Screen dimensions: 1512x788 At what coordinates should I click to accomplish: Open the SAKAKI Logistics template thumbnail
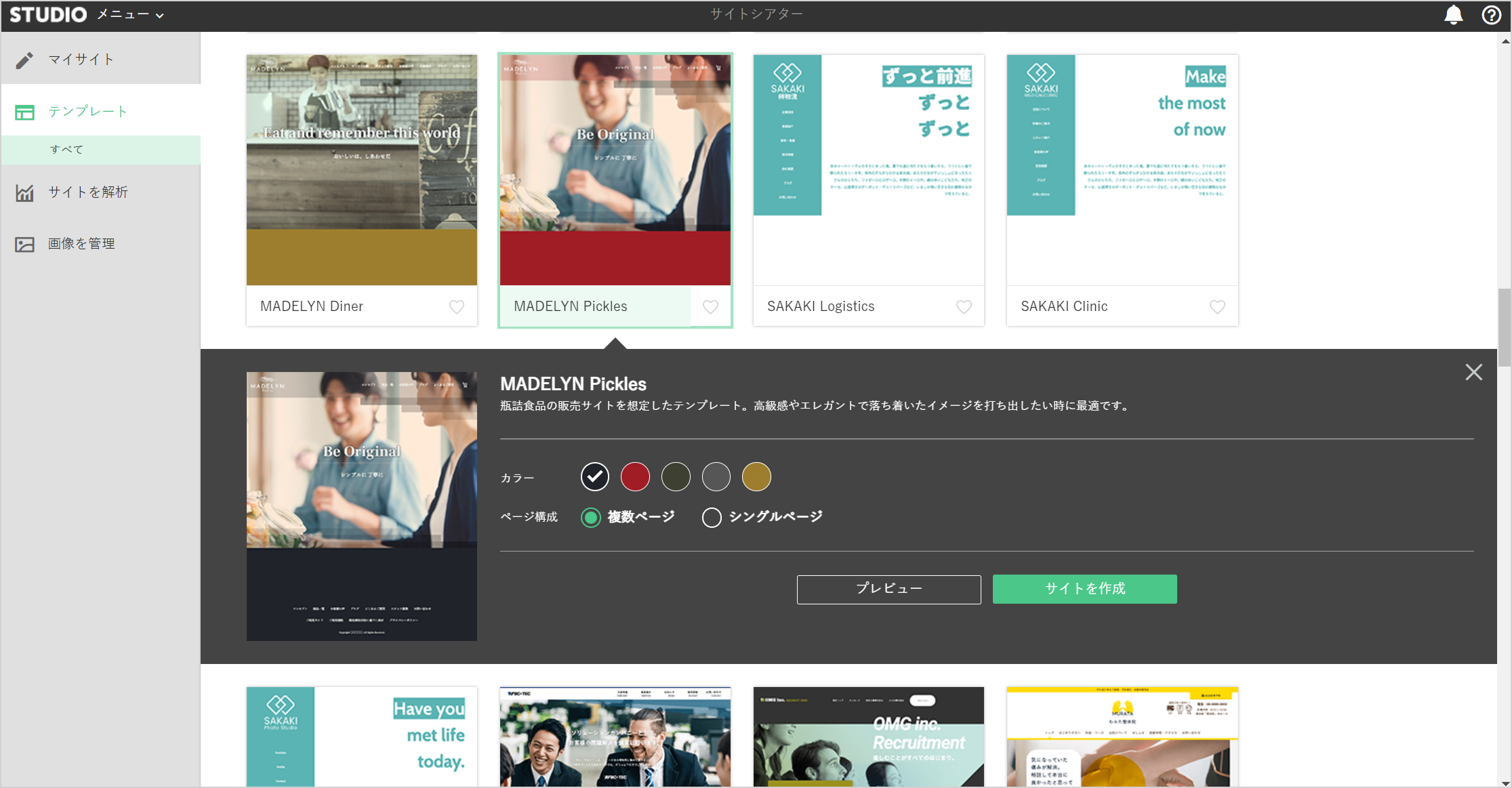[x=868, y=169]
